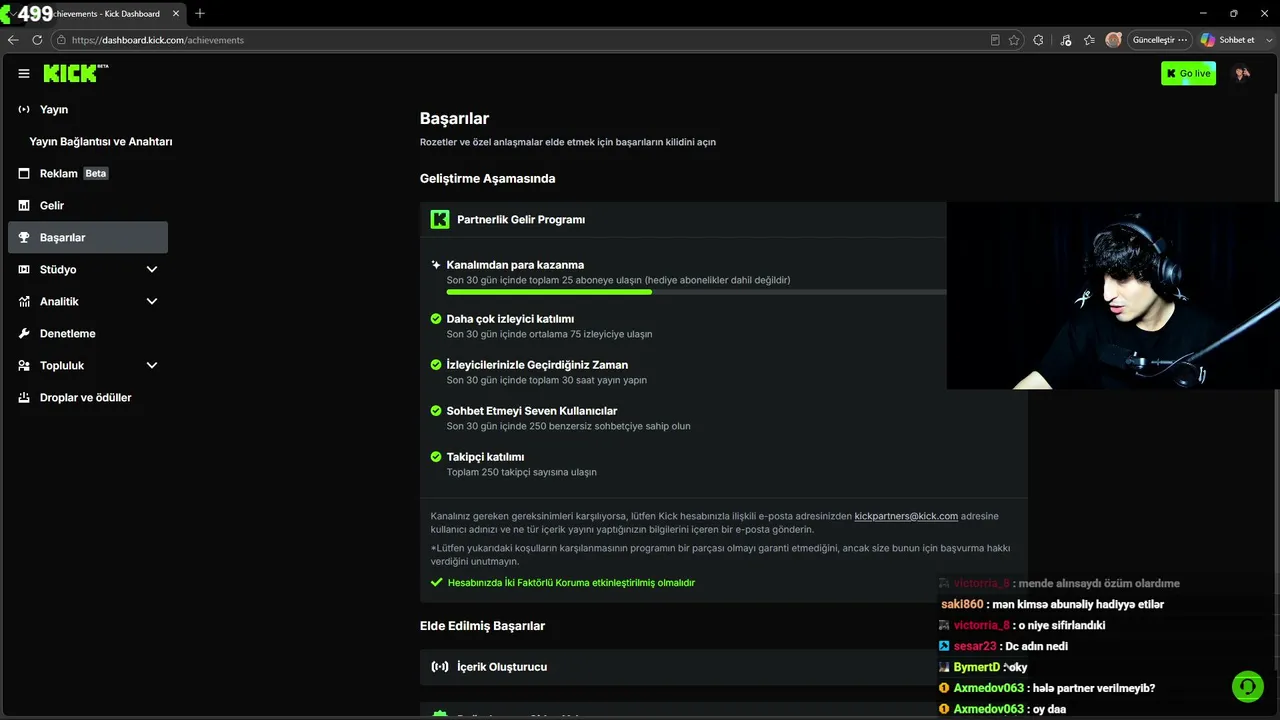Image resolution: width=1280 pixels, height=720 pixels.
Task: Click chat username BymertD
Action: (977, 667)
